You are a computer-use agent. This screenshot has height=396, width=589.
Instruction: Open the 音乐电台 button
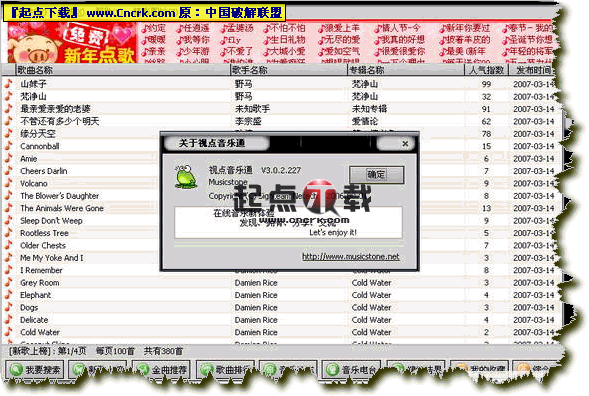click(x=351, y=370)
